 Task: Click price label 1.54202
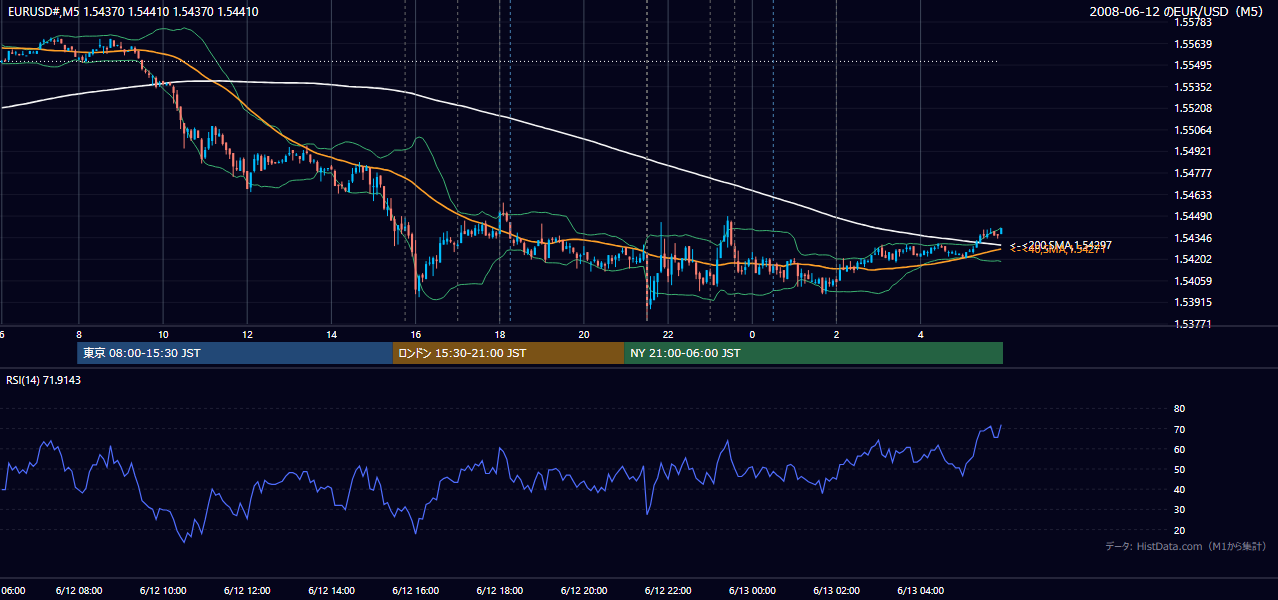click(x=1193, y=259)
